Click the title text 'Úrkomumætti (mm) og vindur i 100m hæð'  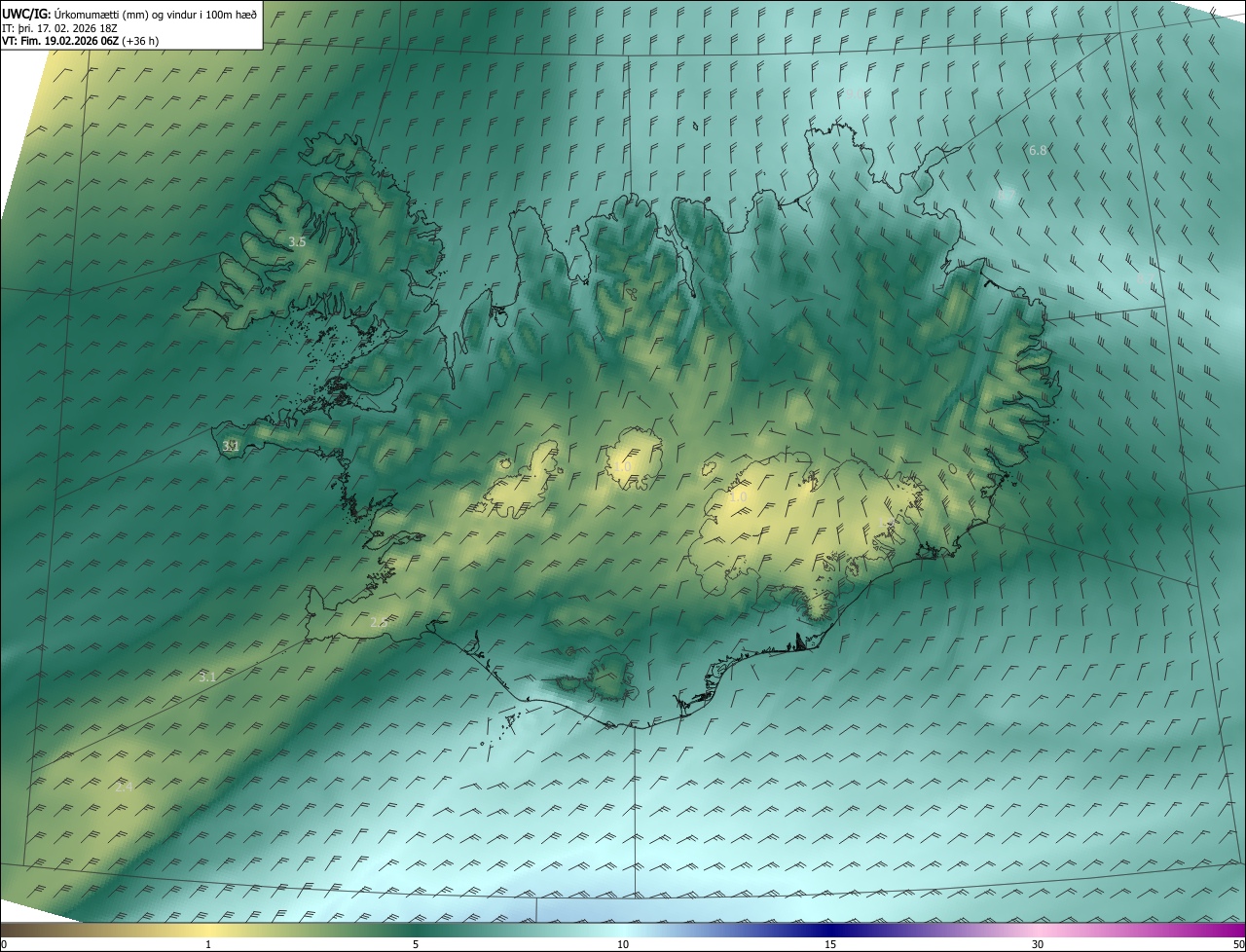pos(156,14)
